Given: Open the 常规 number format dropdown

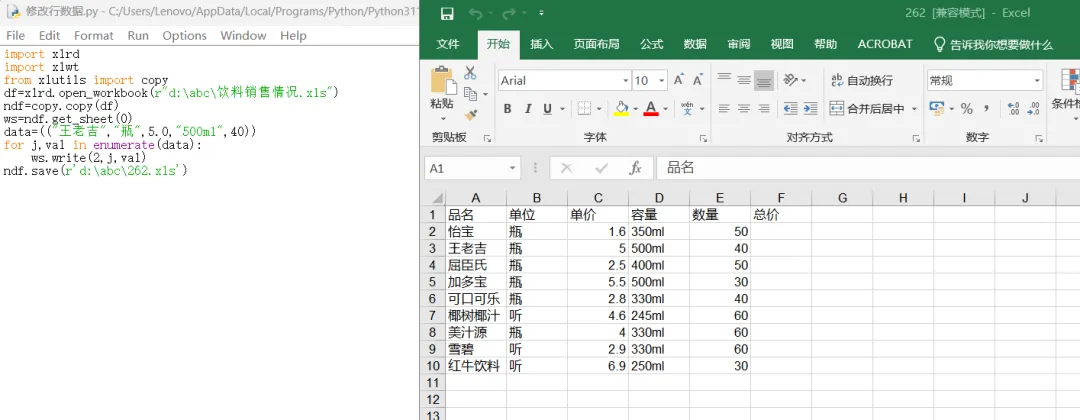Looking at the screenshot, I should point(1037,81).
